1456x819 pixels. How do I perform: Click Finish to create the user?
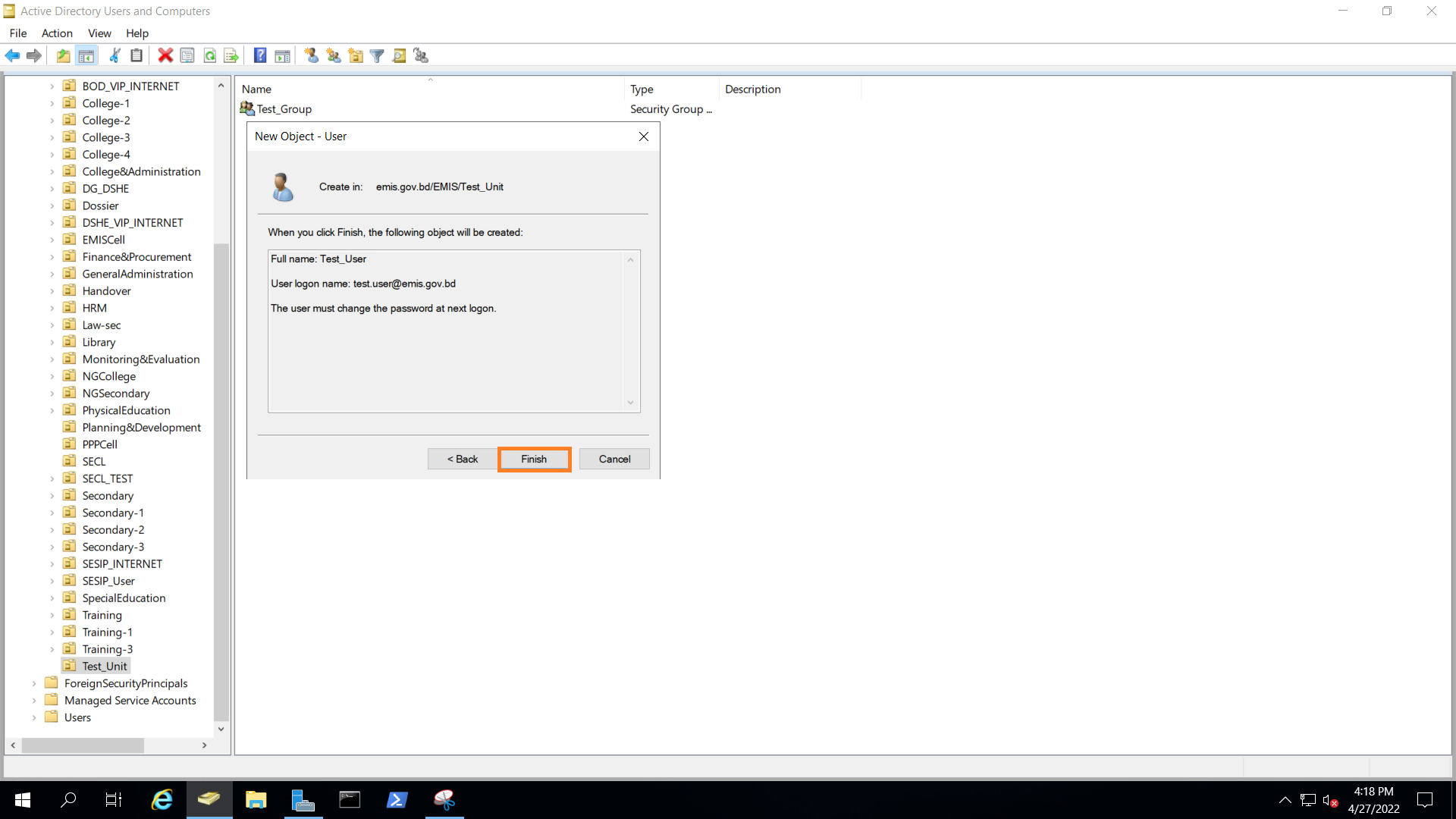534,460
